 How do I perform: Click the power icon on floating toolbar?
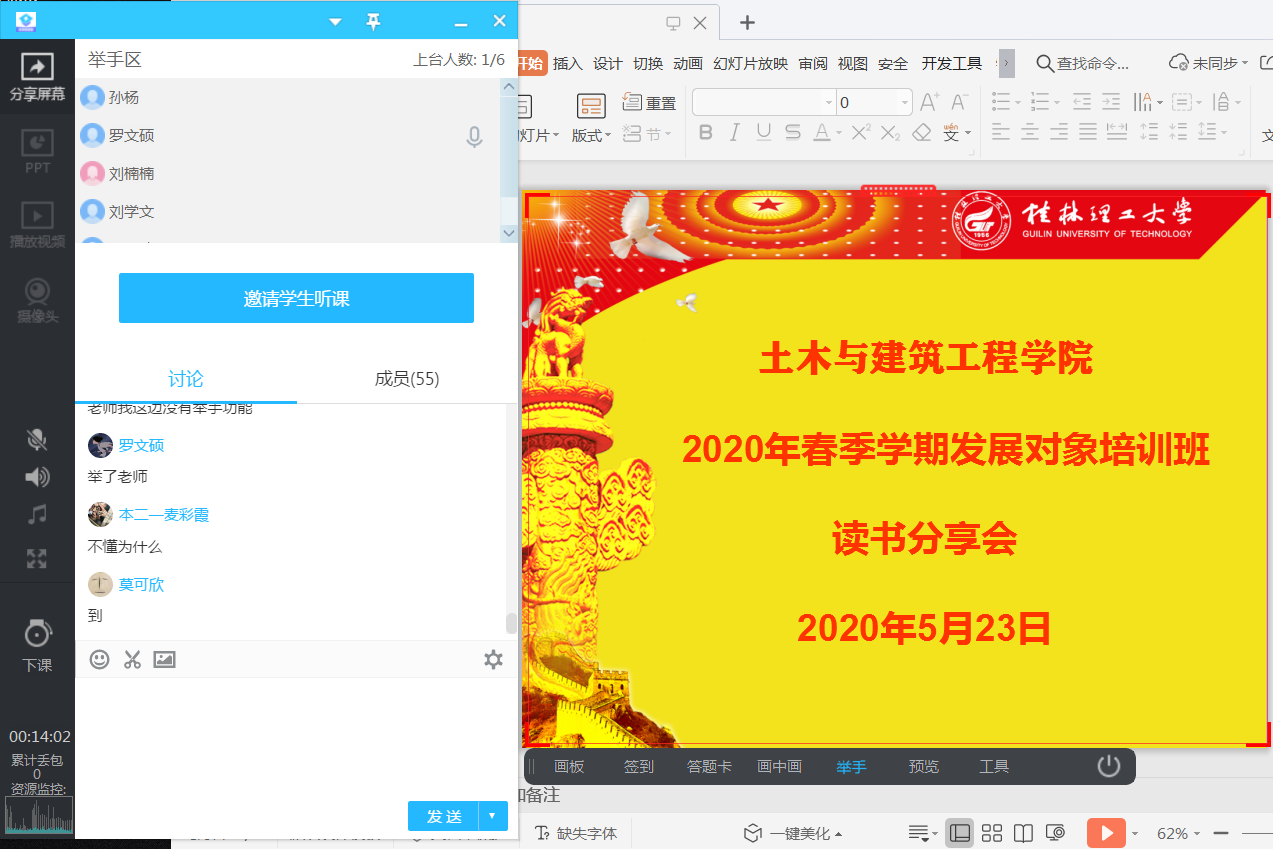coord(1108,766)
